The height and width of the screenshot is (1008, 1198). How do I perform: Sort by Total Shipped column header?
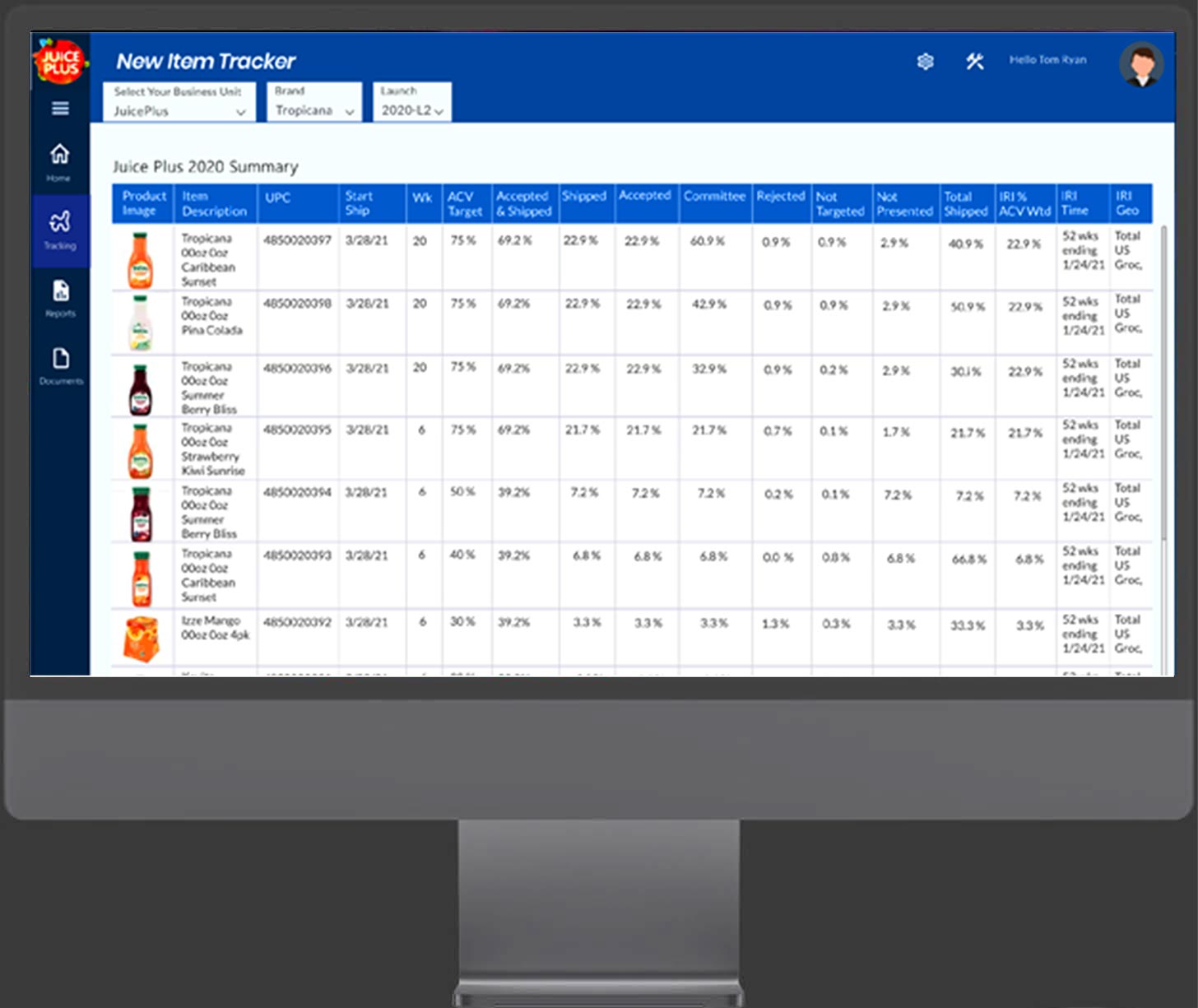click(x=966, y=204)
